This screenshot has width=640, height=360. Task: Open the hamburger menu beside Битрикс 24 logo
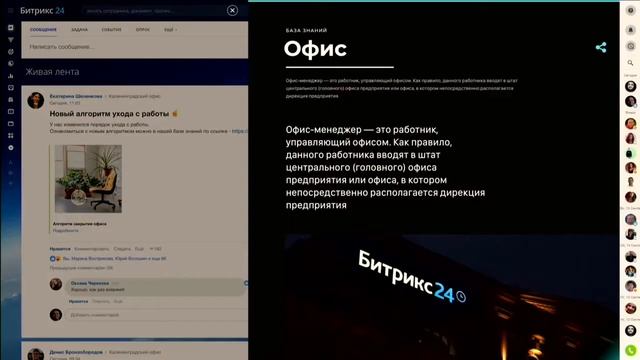click(x=11, y=11)
